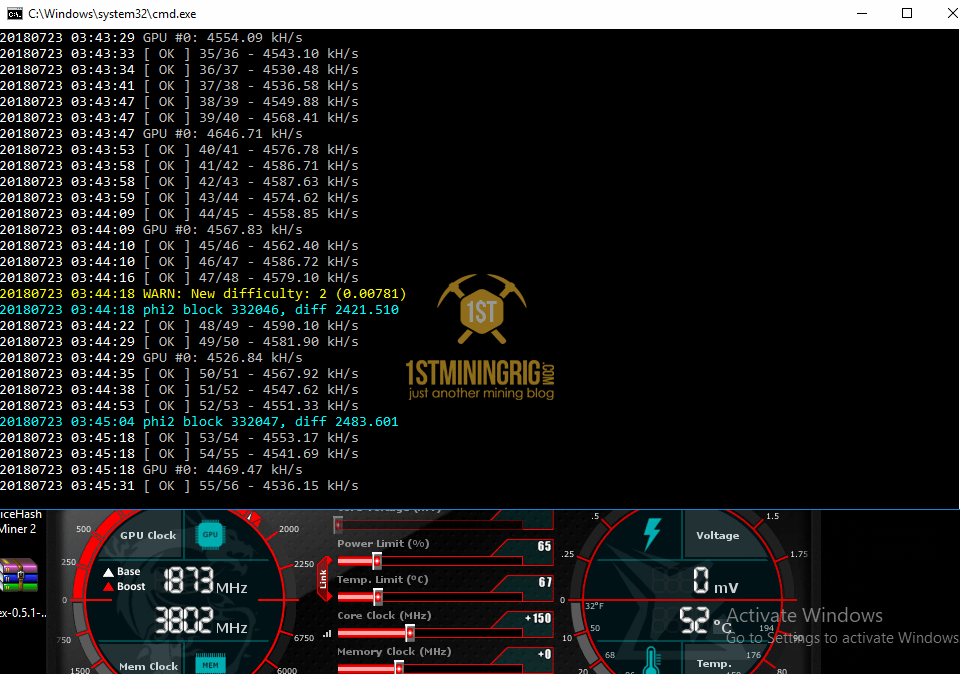The width and height of the screenshot is (960, 674).
Task: Click the Temp. Limit value 67 field
Action: tap(545, 582)
